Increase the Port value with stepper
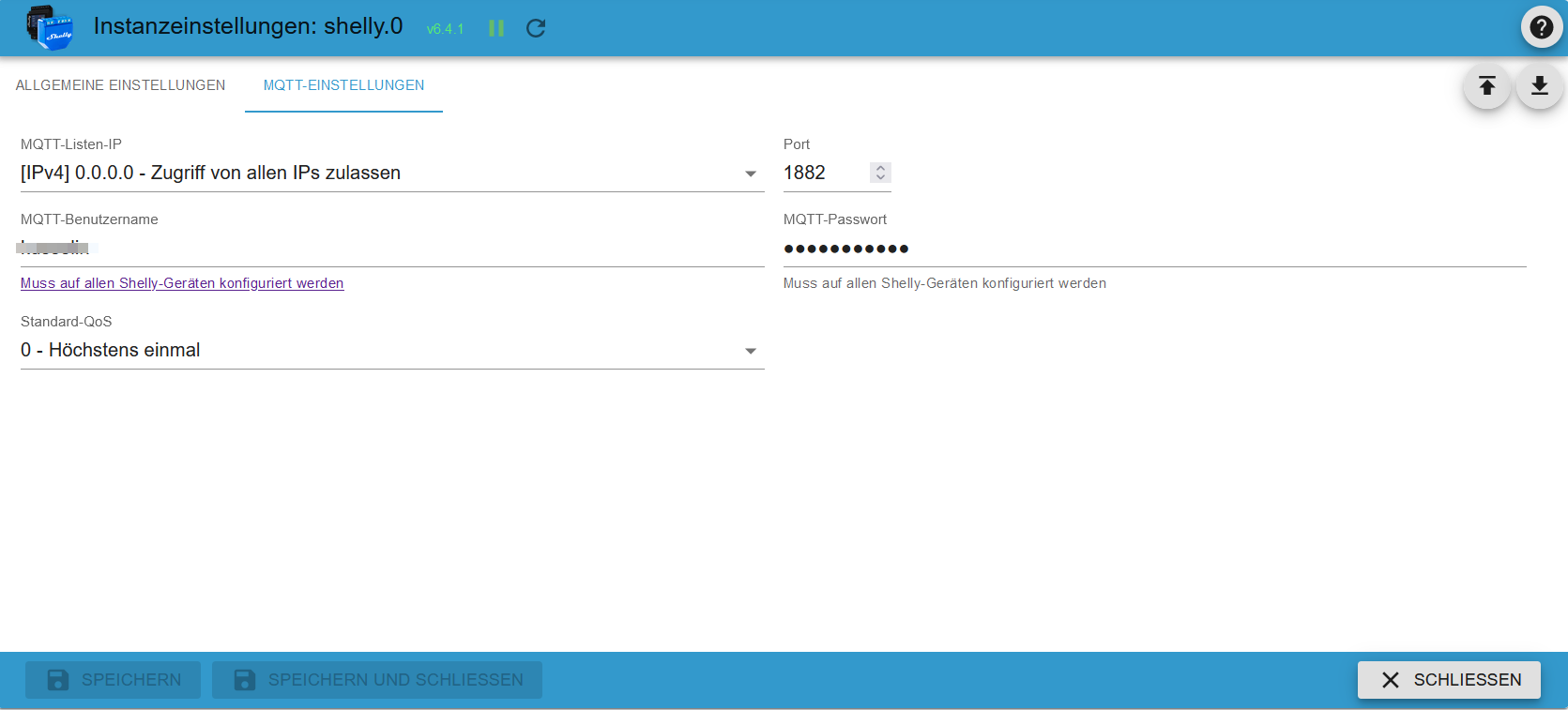This screenshot has height=710, width=1568. (880, 168)
